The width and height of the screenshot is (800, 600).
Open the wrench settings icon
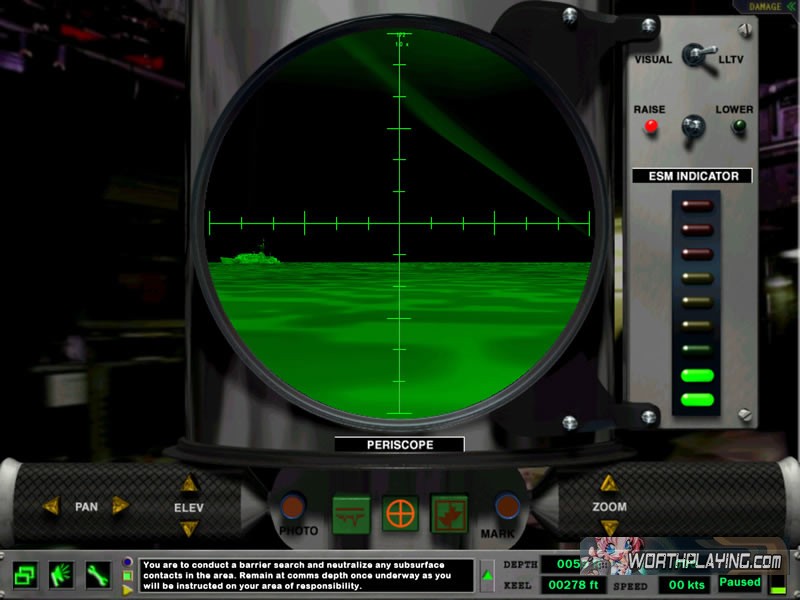click(98, 575)
